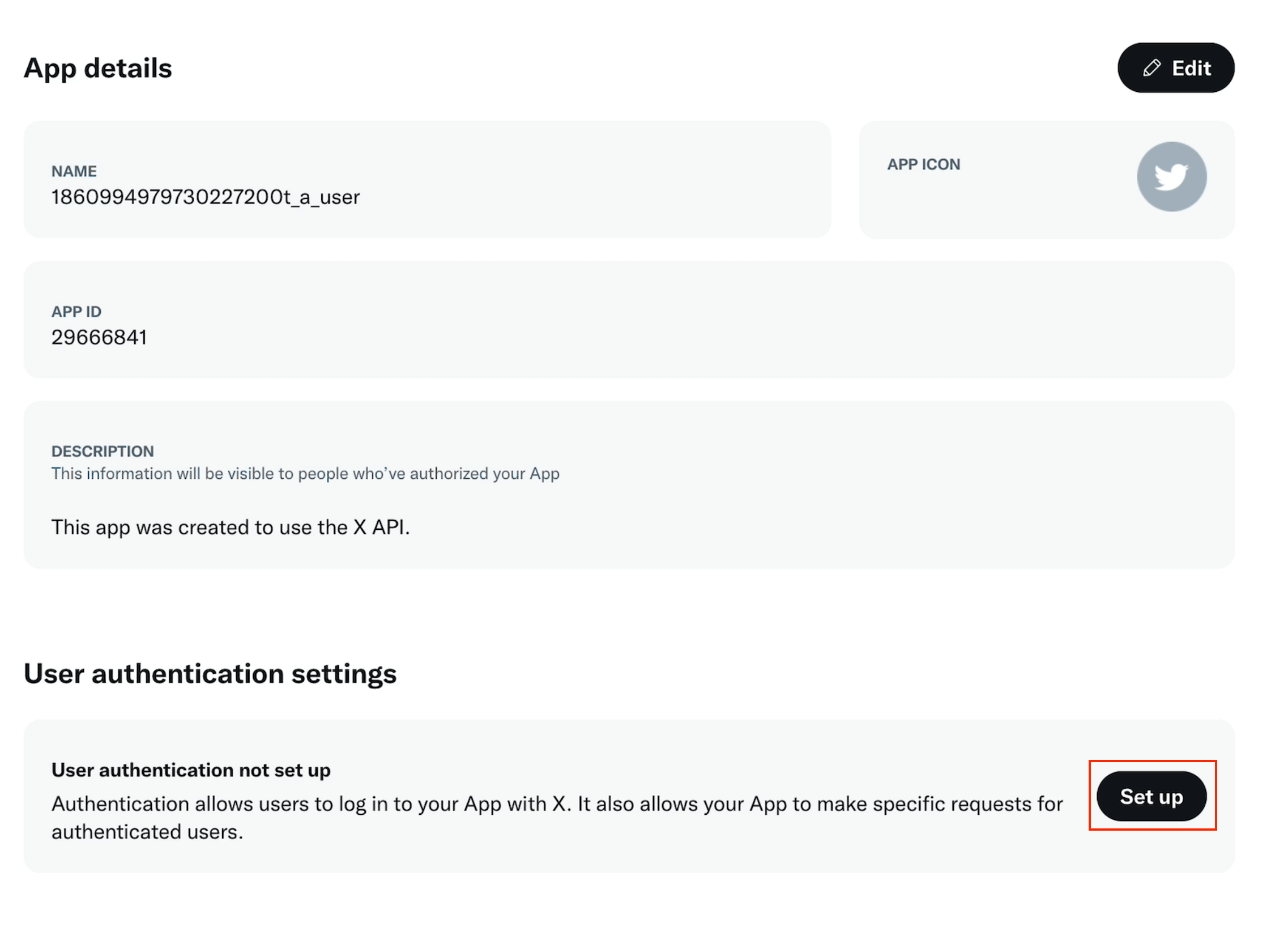
Task: Open authentication setup via the highlighted Set up control
Action: (x=1151, y=797)
